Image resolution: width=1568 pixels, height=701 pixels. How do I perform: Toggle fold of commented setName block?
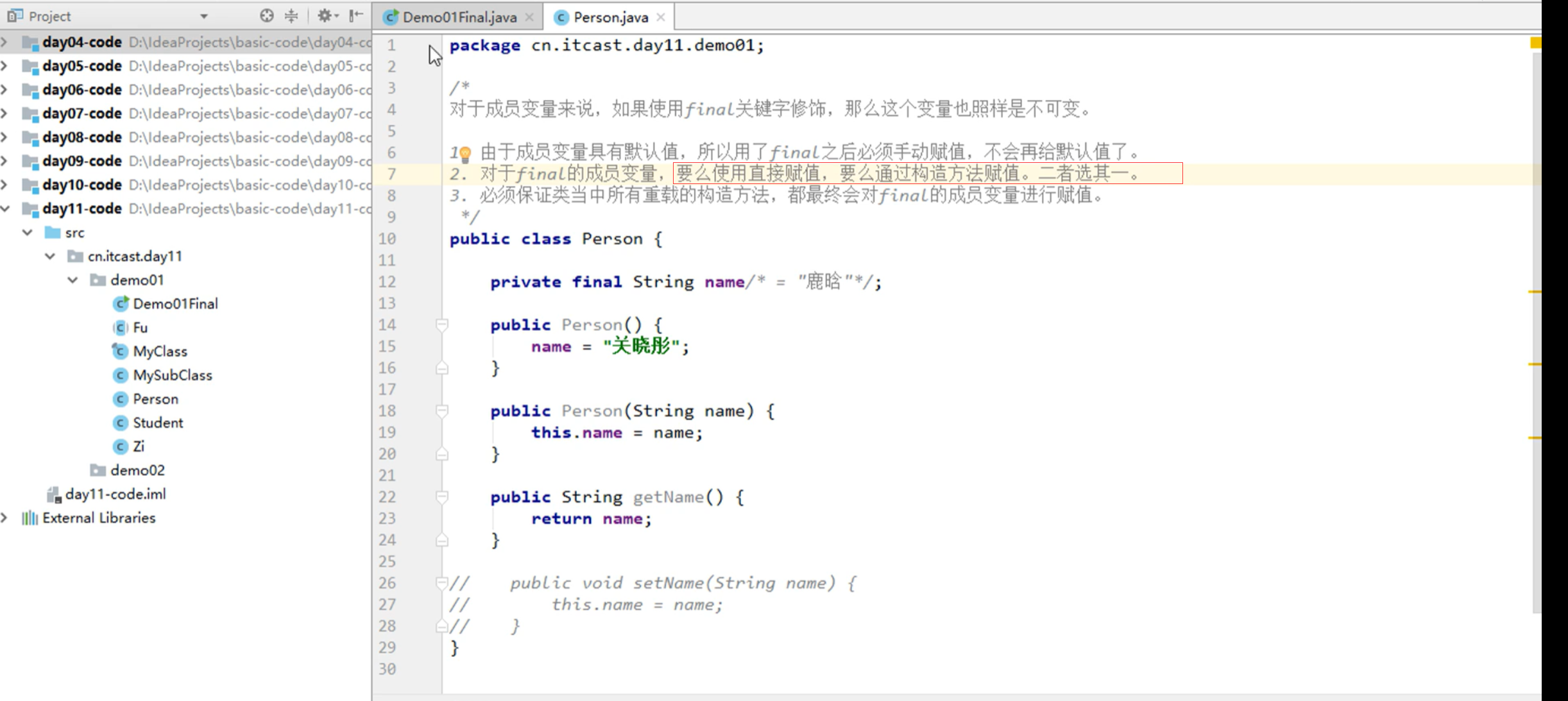[x=441, y=583]
